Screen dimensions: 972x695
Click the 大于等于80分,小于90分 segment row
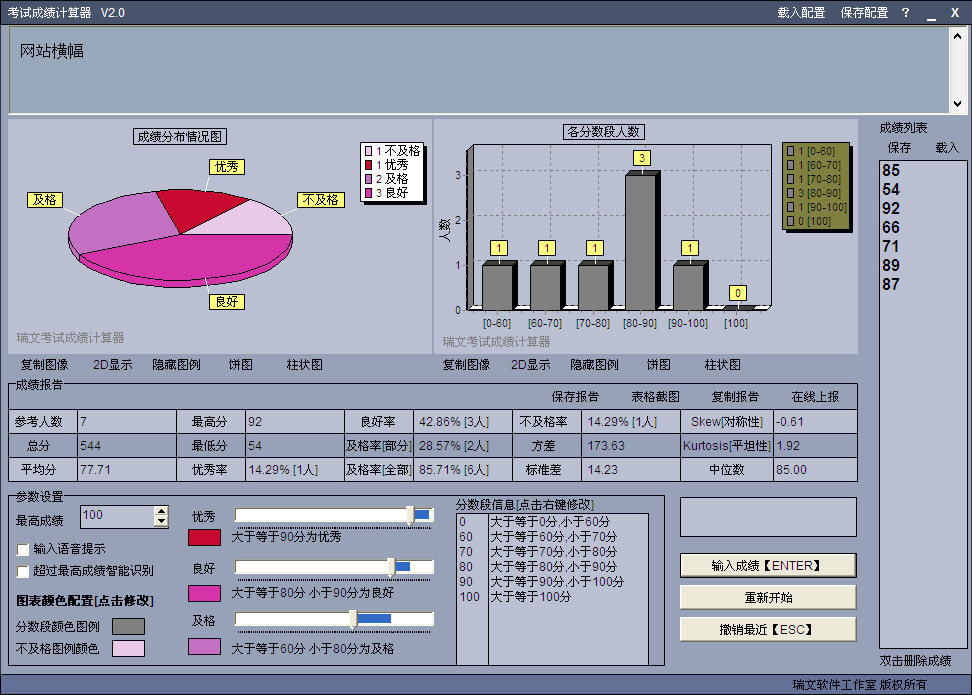552,567
